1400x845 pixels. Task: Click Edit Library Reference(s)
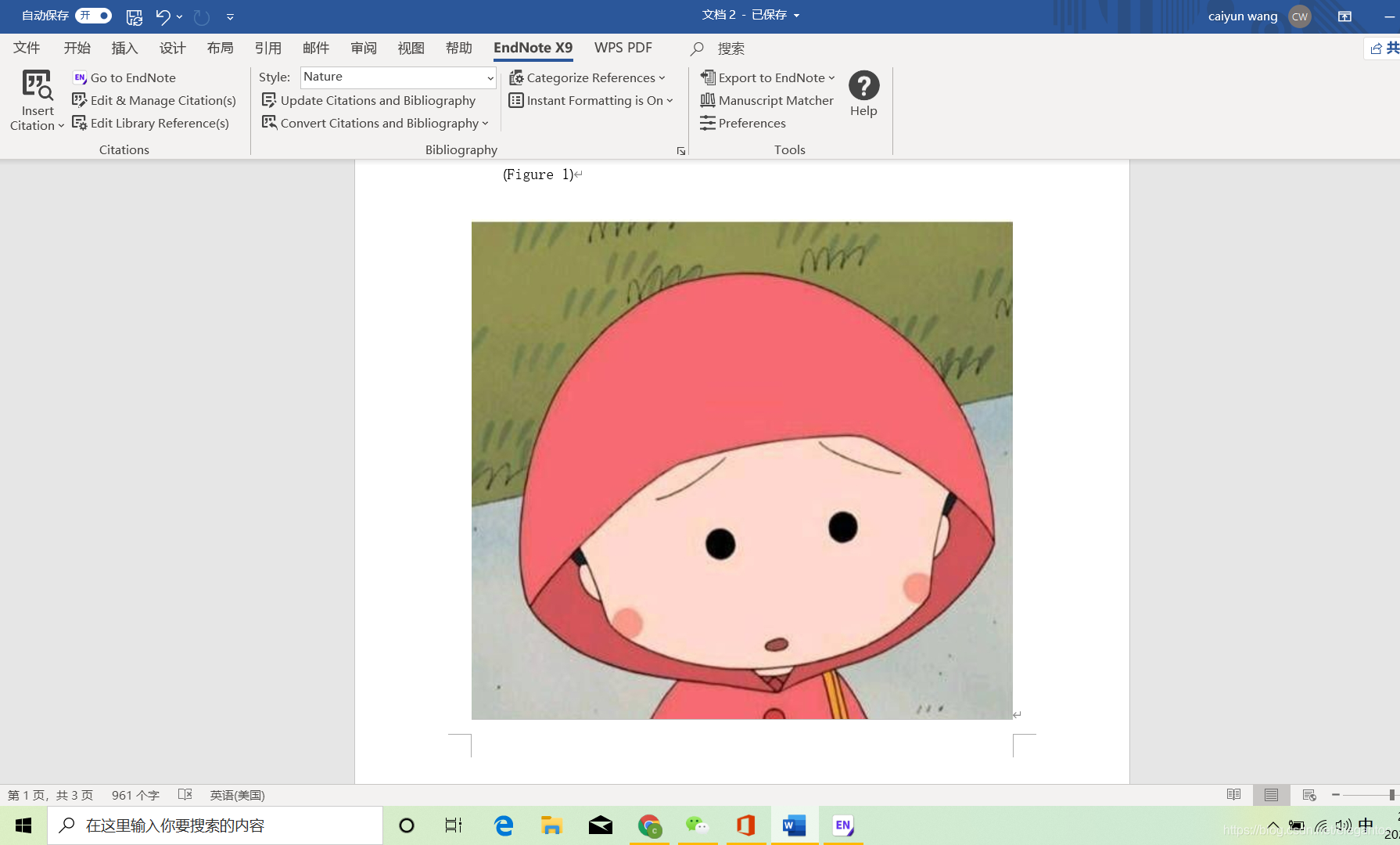[151, 123]
